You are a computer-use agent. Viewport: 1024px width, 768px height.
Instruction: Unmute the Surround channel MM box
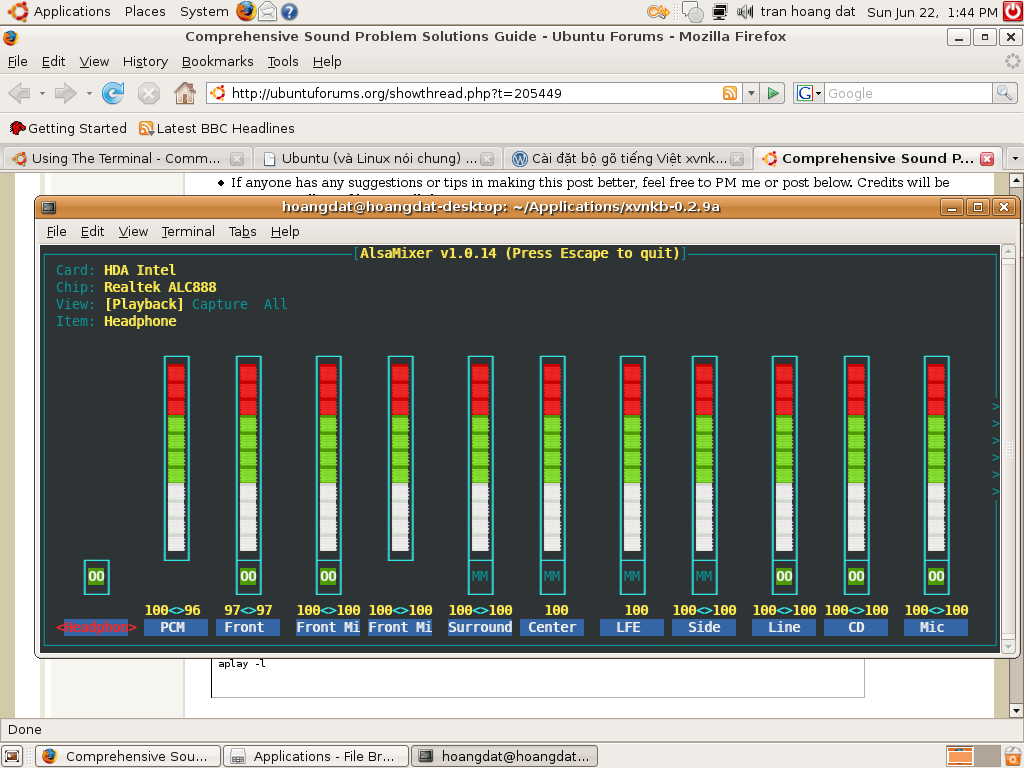point(480,577)
